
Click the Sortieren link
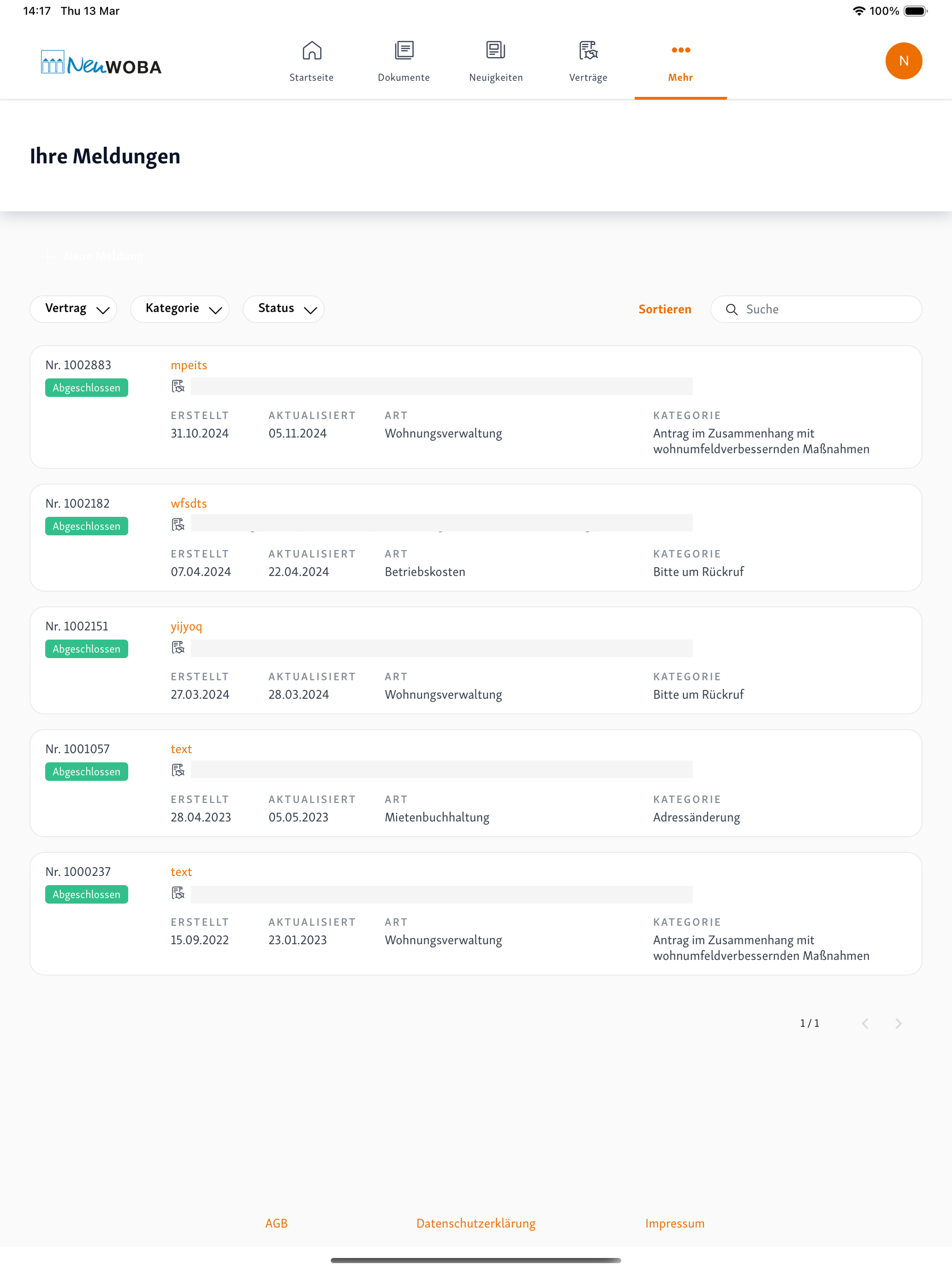(x=665, y=309)
